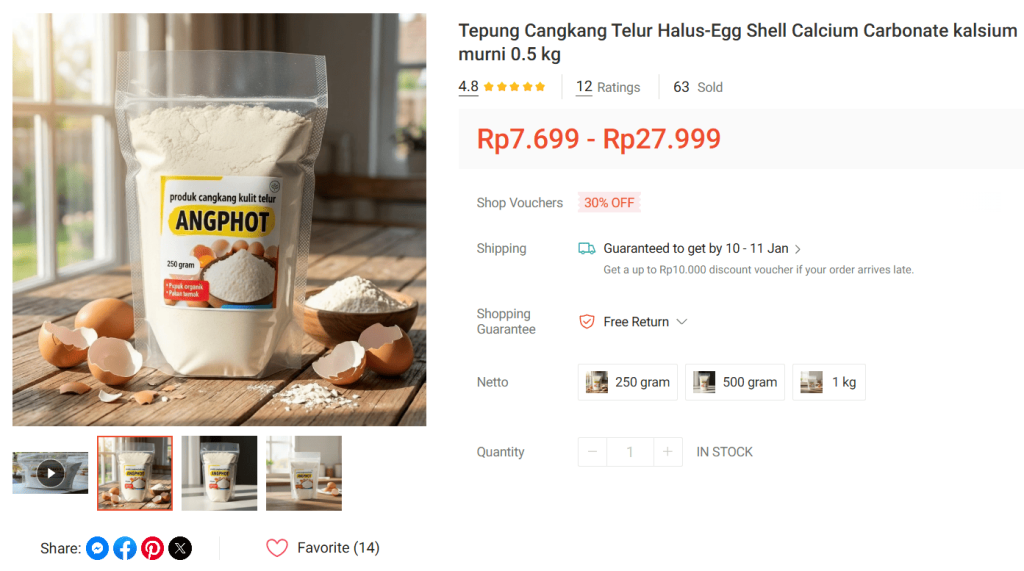This screenshot has width=1024, height=571.
Task: Click the Free Return shield icon
Action: [x=586, y=321]
